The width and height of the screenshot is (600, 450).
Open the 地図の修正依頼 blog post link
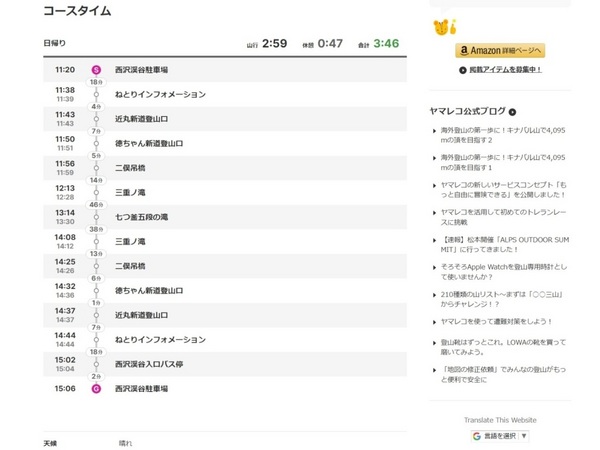point(503,374)
